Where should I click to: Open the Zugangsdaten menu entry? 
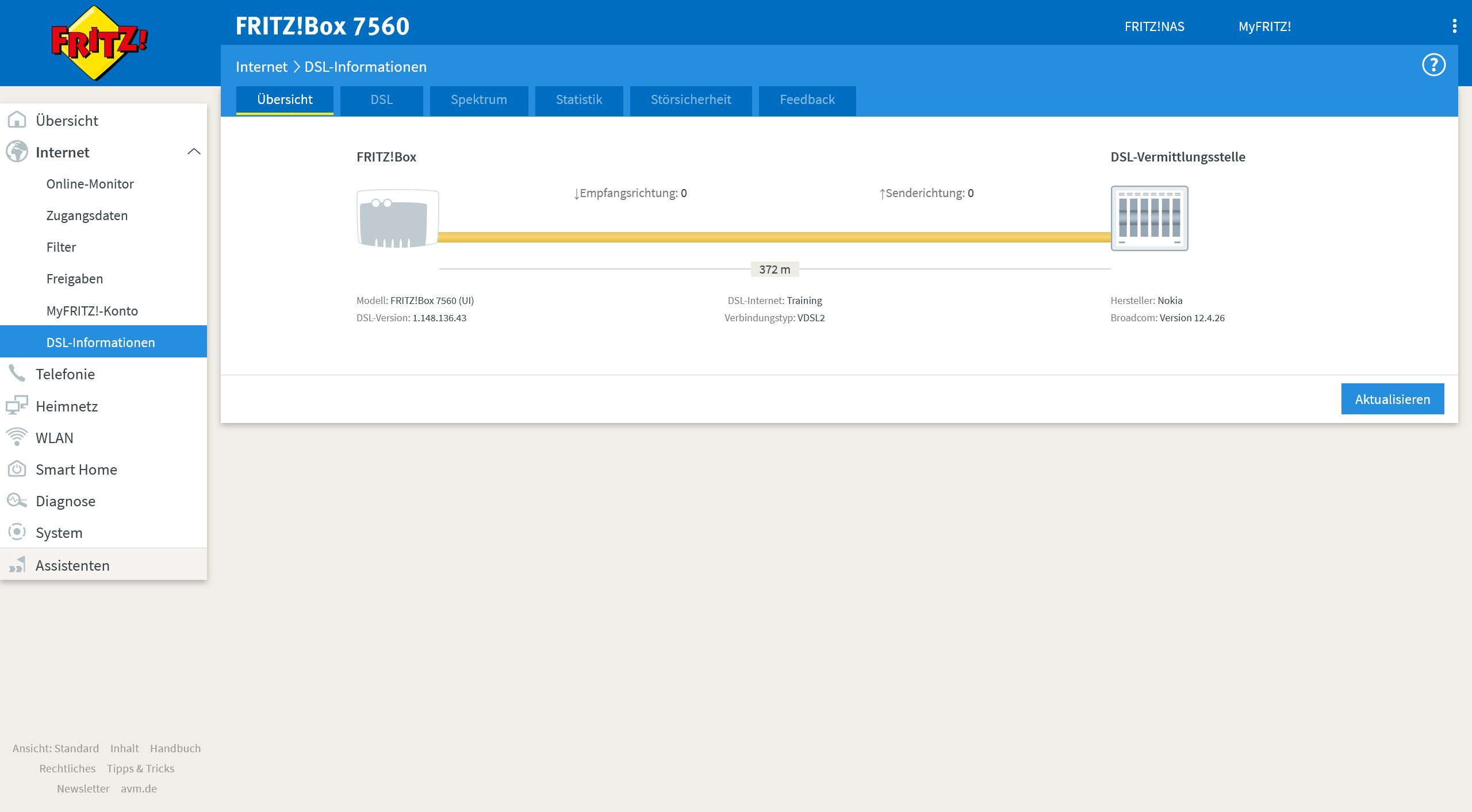point(87,215)
